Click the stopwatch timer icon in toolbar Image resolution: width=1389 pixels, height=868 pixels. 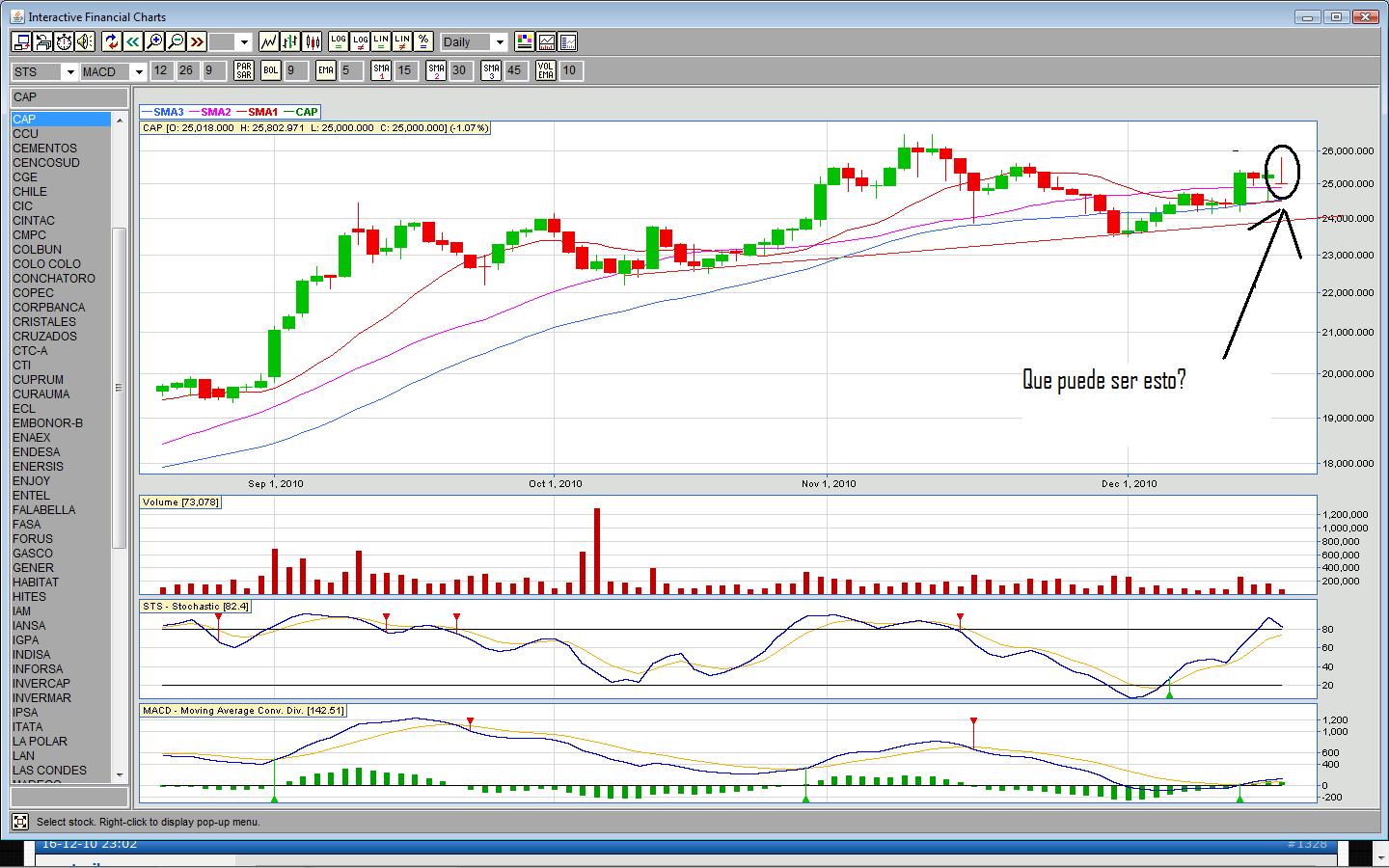[64, 41]
